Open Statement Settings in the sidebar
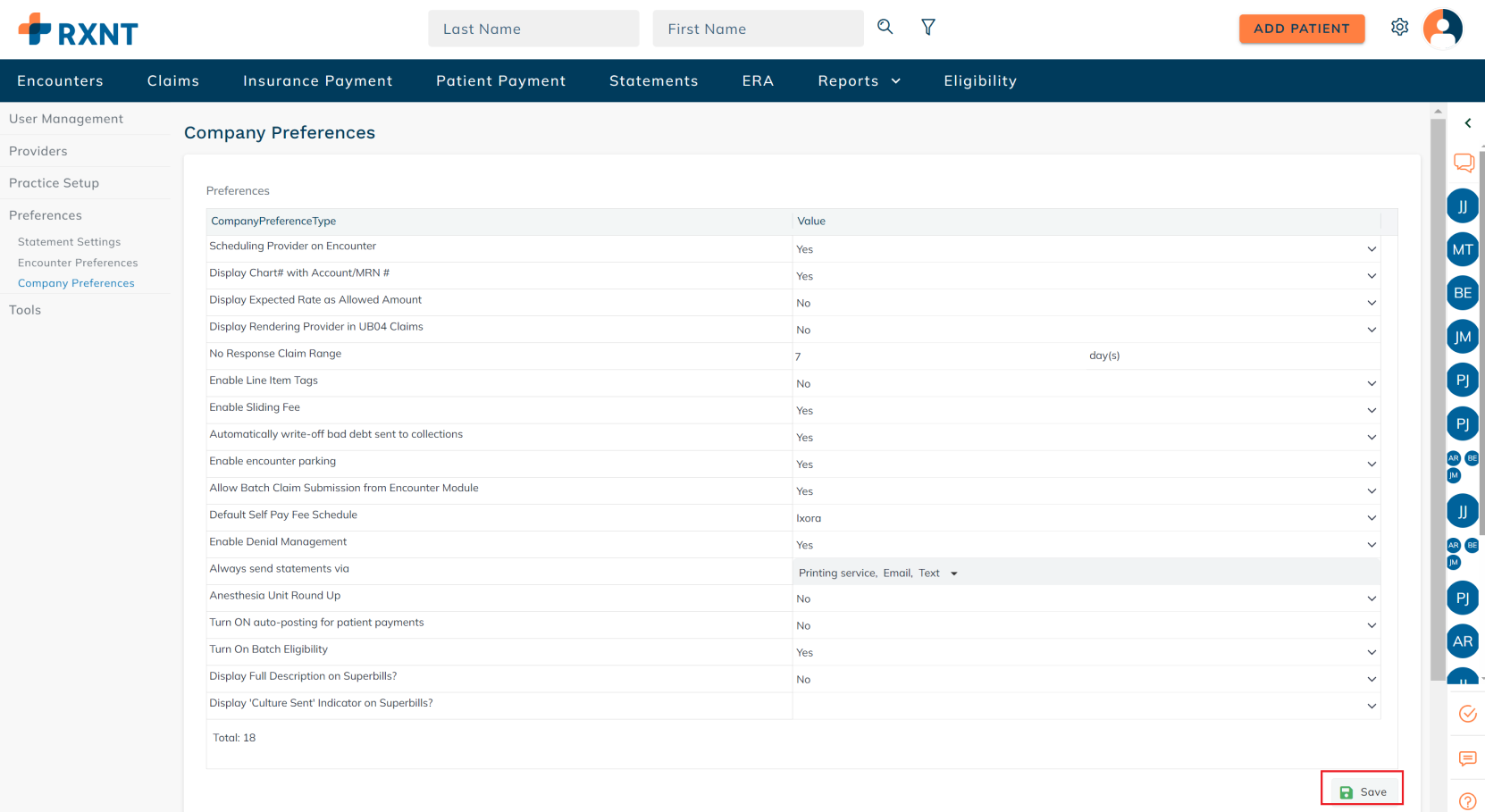Viewport: 1485px width, 812px height. [x=69, y=242]
